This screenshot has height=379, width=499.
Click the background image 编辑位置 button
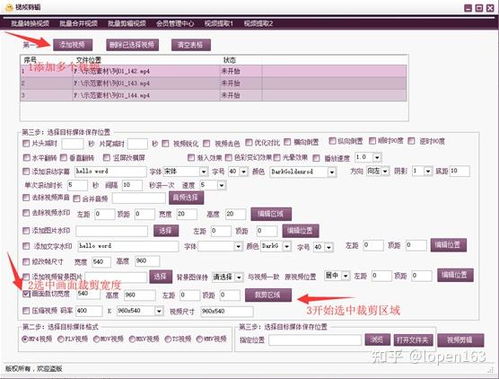[455, 275]
